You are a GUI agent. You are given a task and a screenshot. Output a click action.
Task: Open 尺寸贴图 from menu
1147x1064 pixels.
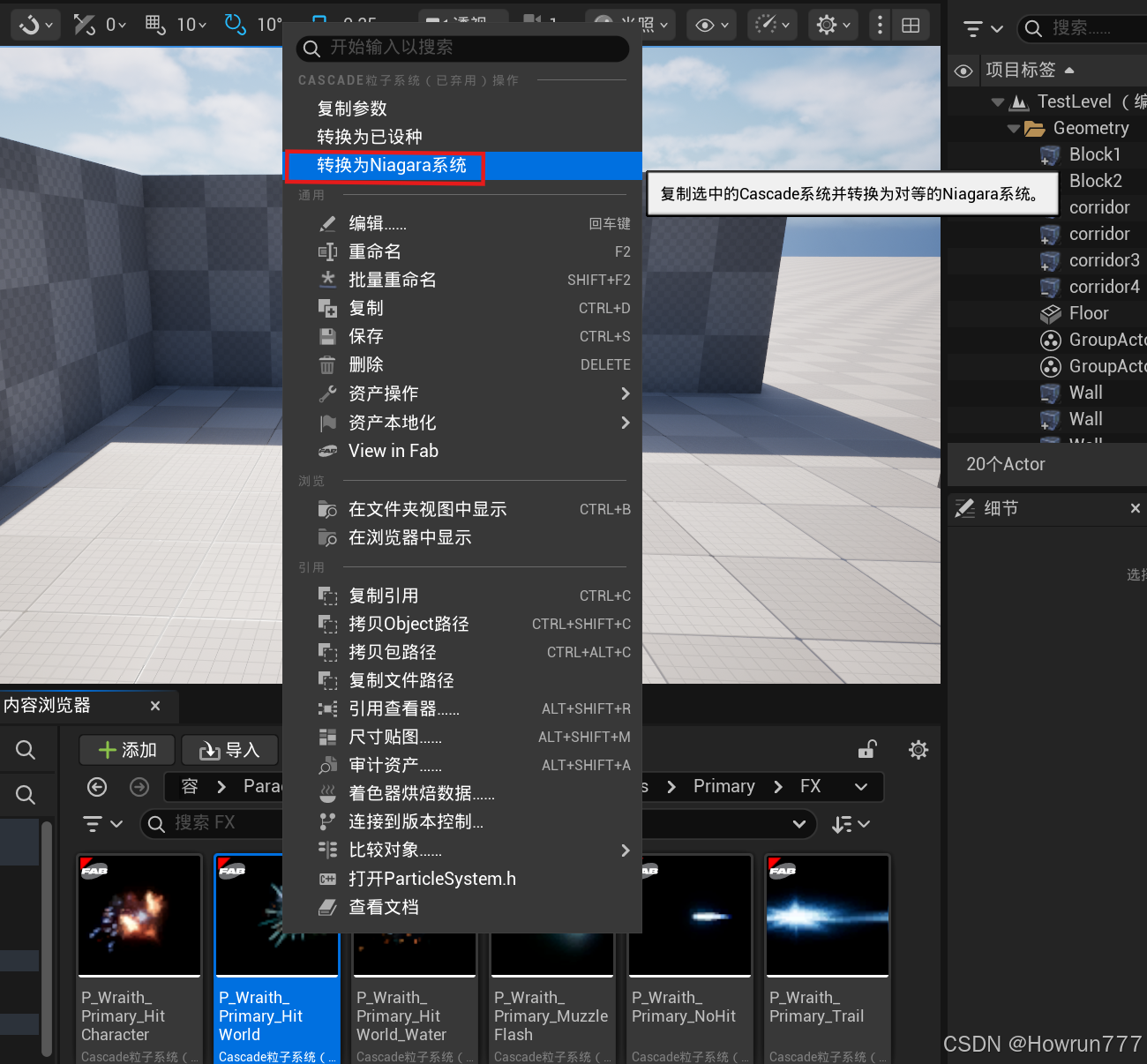click(x=395, y=737)
